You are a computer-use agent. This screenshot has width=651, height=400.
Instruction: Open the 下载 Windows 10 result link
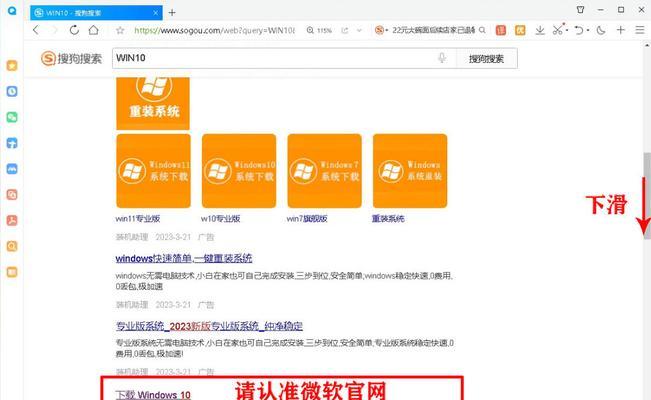tap(153, 395)
